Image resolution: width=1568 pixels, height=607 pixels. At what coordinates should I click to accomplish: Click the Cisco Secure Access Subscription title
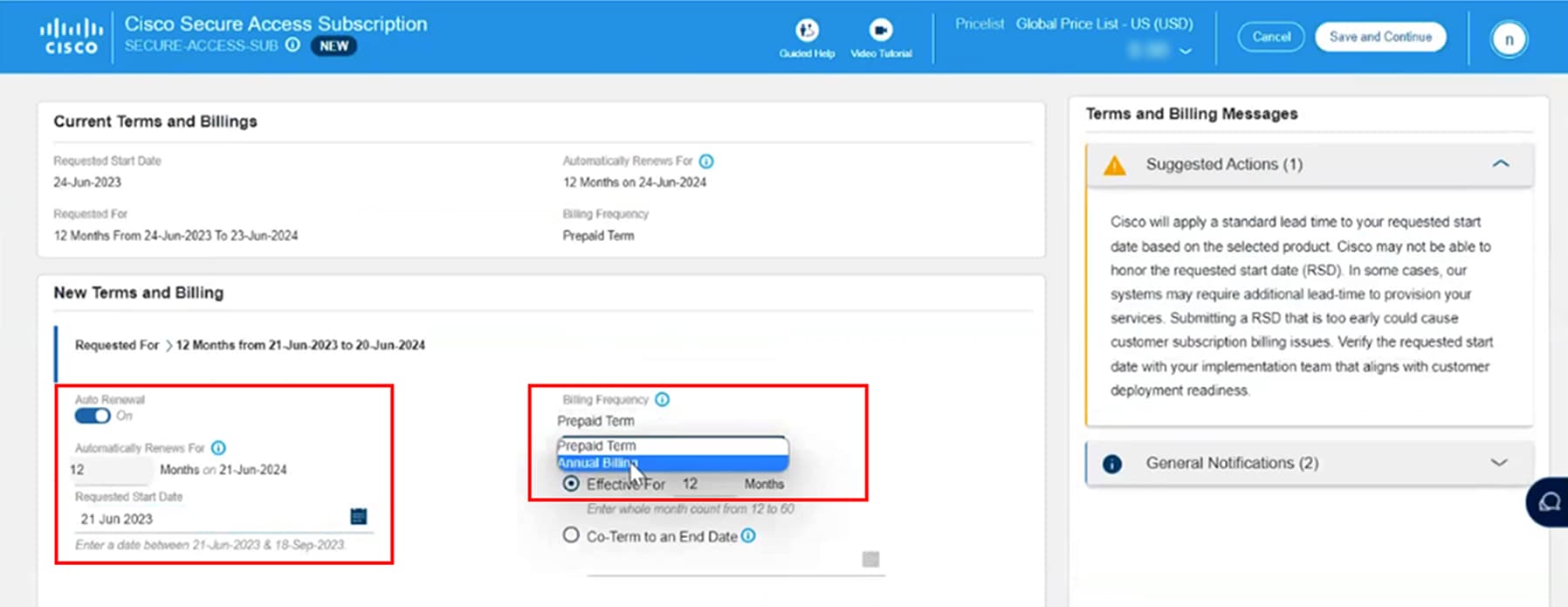[x=276, y=24]
